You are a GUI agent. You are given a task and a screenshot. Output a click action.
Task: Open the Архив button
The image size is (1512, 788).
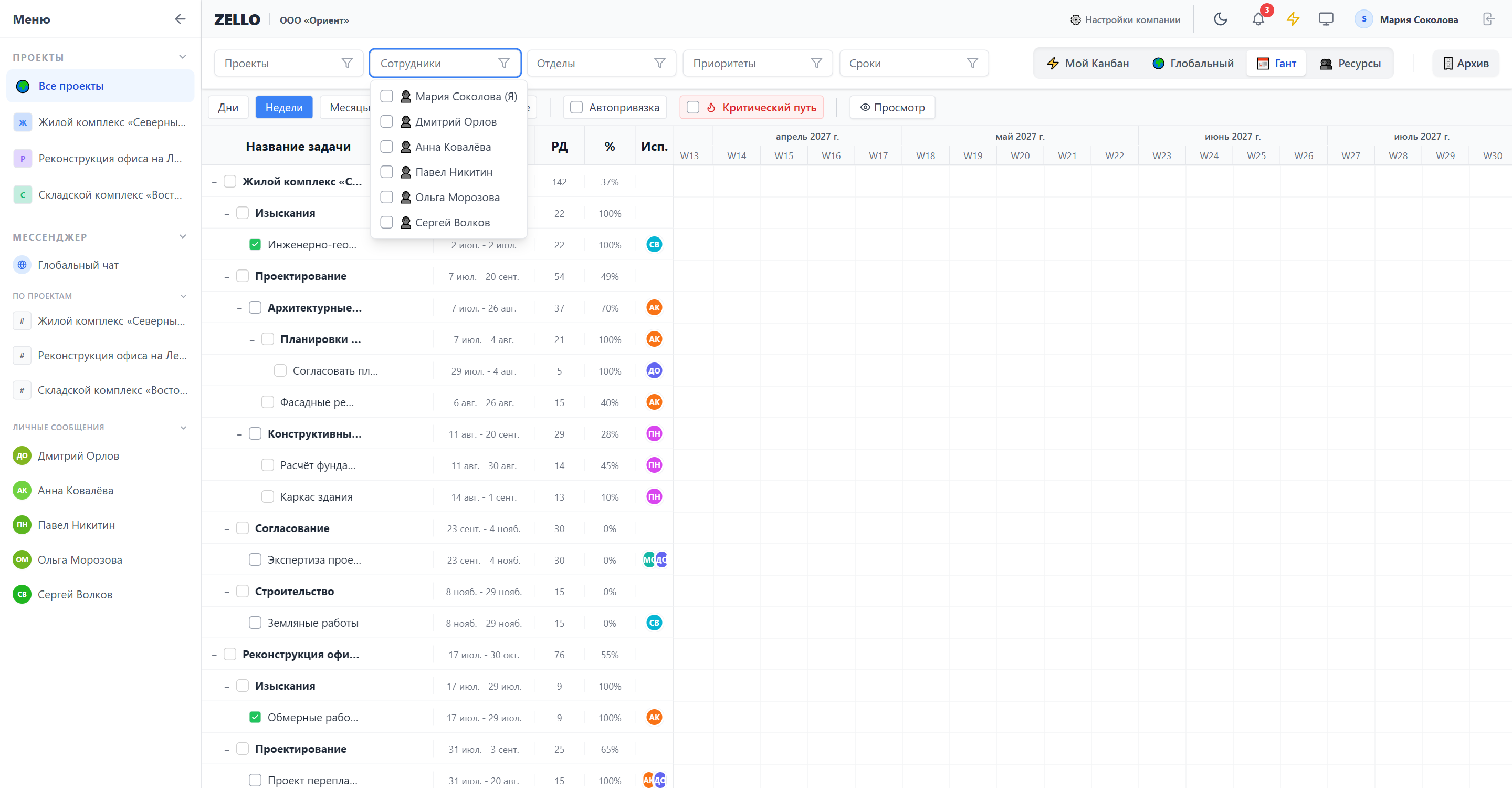coord(1466,63)
